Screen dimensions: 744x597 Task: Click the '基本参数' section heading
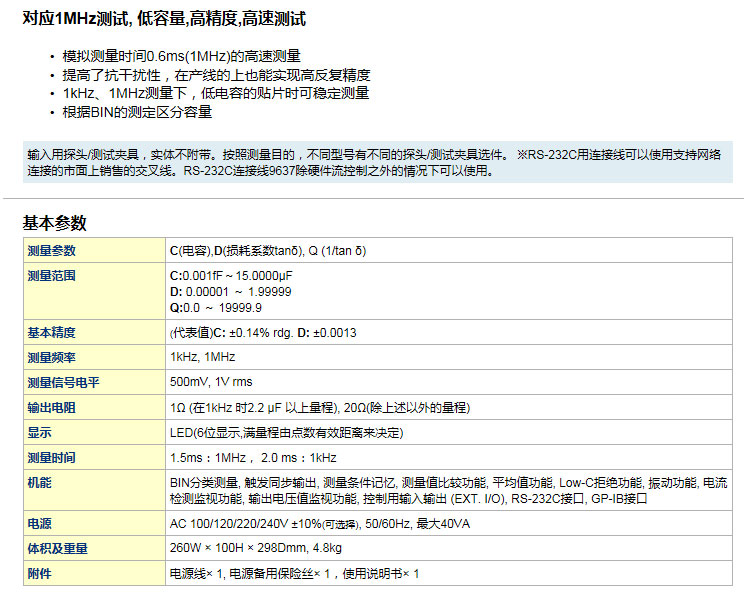tap(55, 223)
